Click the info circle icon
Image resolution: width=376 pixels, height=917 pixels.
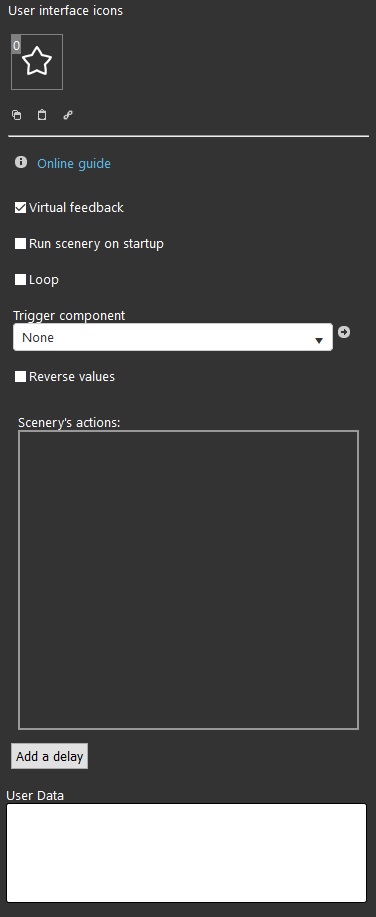[x=21, y=162]
